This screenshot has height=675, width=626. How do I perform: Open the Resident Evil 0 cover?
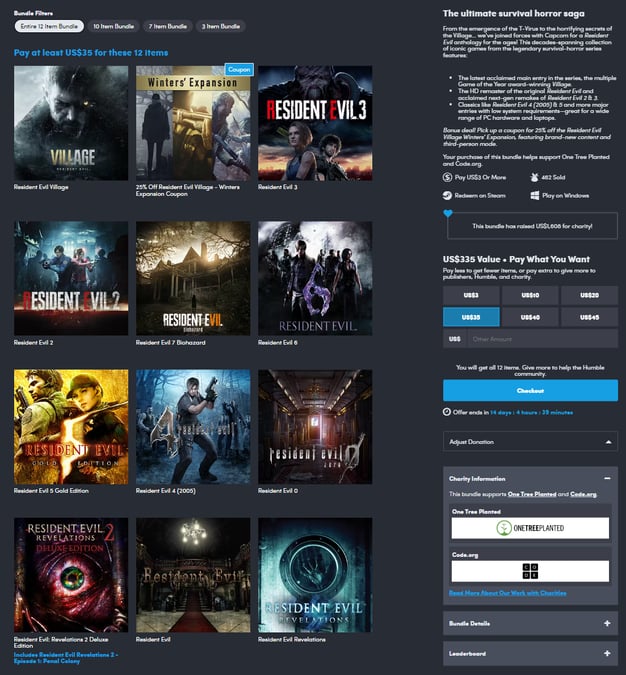[315, 427]
